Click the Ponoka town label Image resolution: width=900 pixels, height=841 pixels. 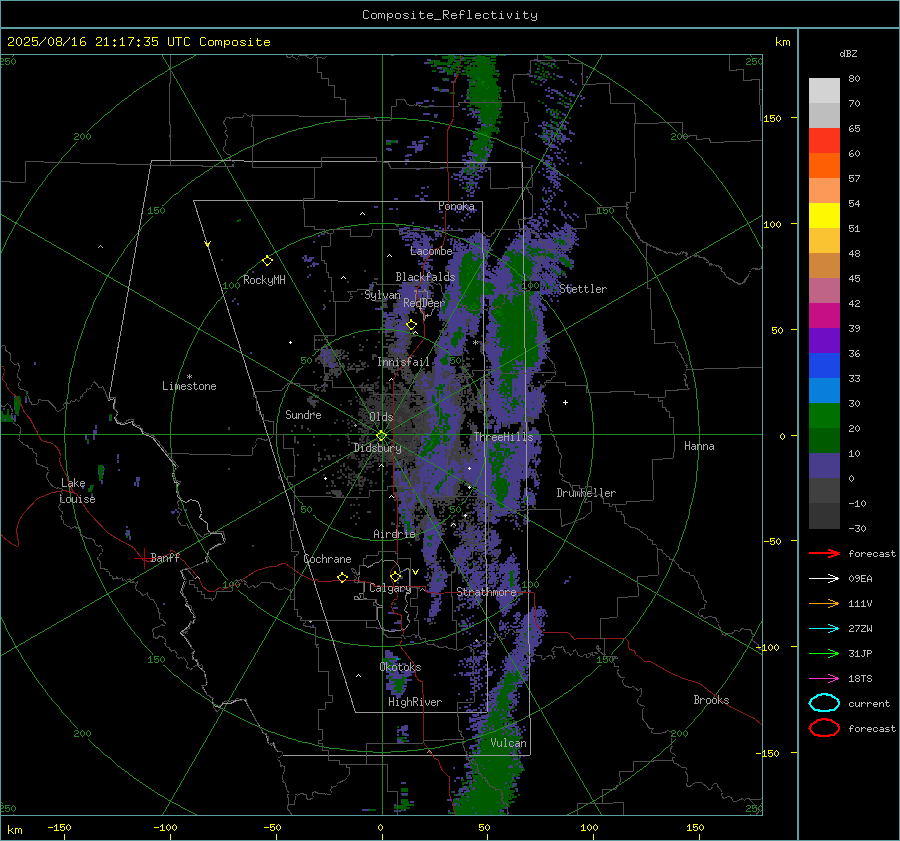456,206
